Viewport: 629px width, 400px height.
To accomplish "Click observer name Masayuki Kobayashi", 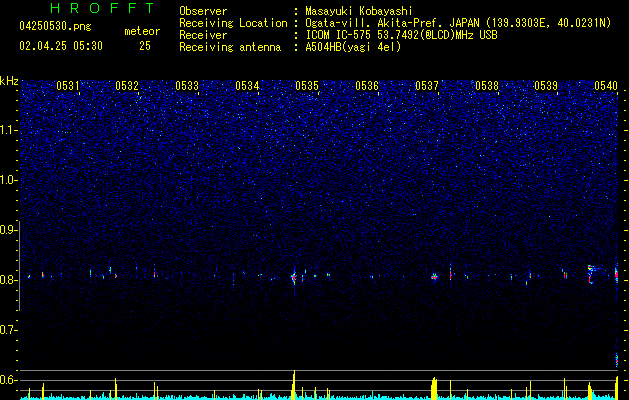I will (x=359, y=11).
